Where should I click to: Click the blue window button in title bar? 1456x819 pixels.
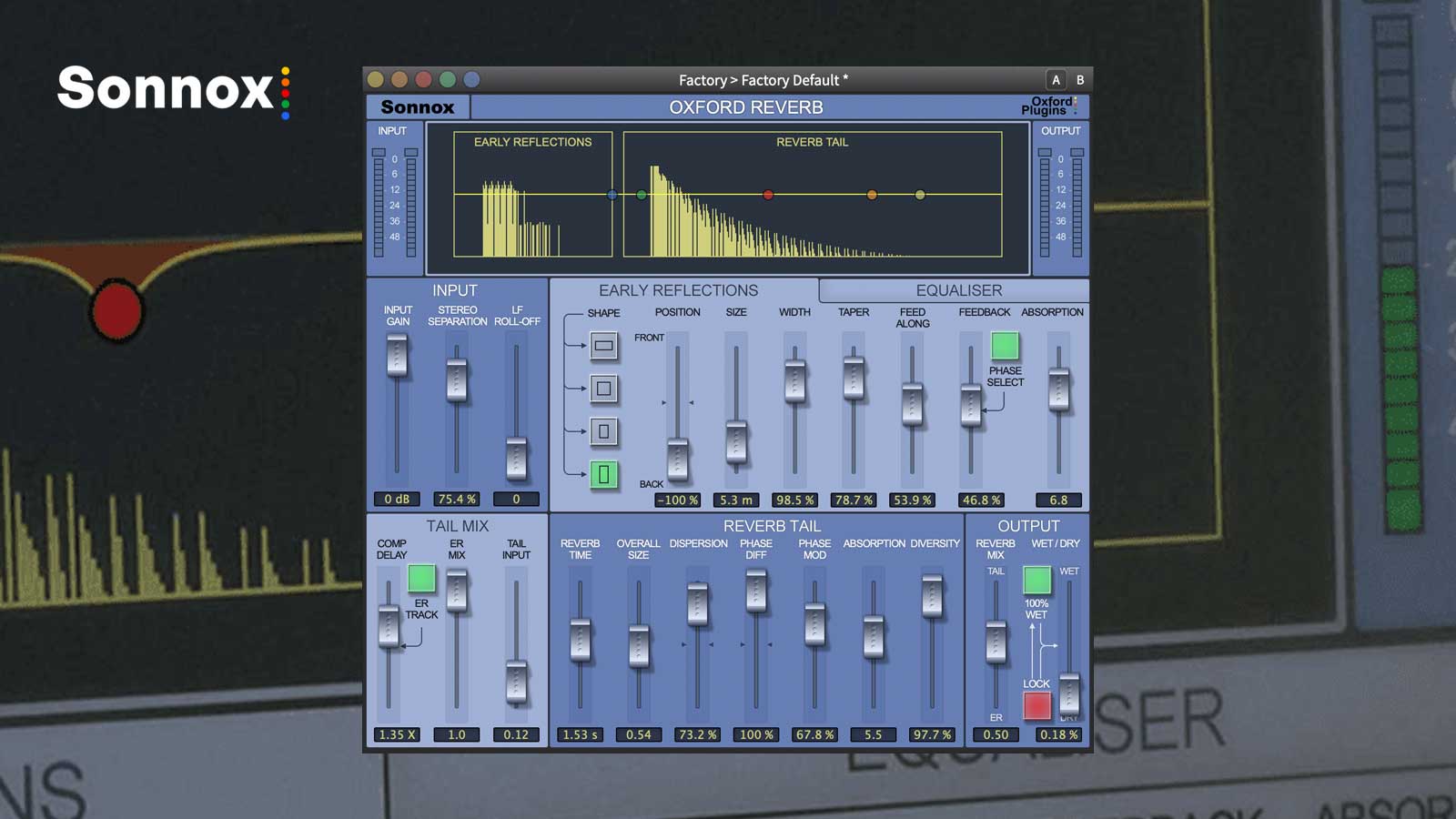click(471, 79)
